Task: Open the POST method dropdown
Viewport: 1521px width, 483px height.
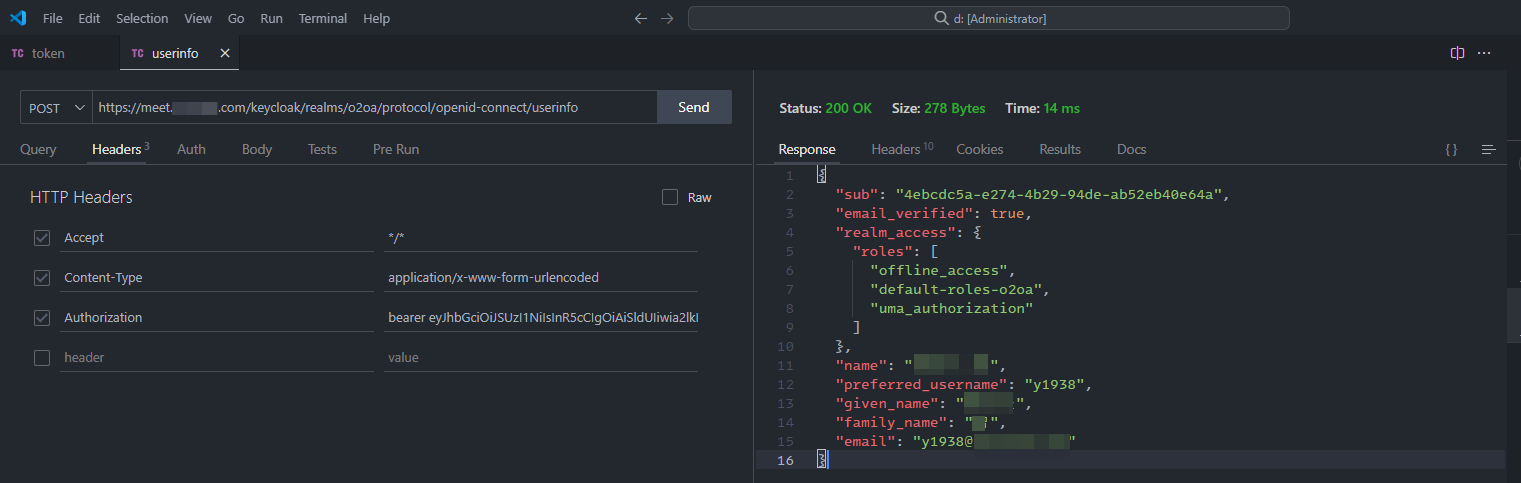Action: coord(57,108)
